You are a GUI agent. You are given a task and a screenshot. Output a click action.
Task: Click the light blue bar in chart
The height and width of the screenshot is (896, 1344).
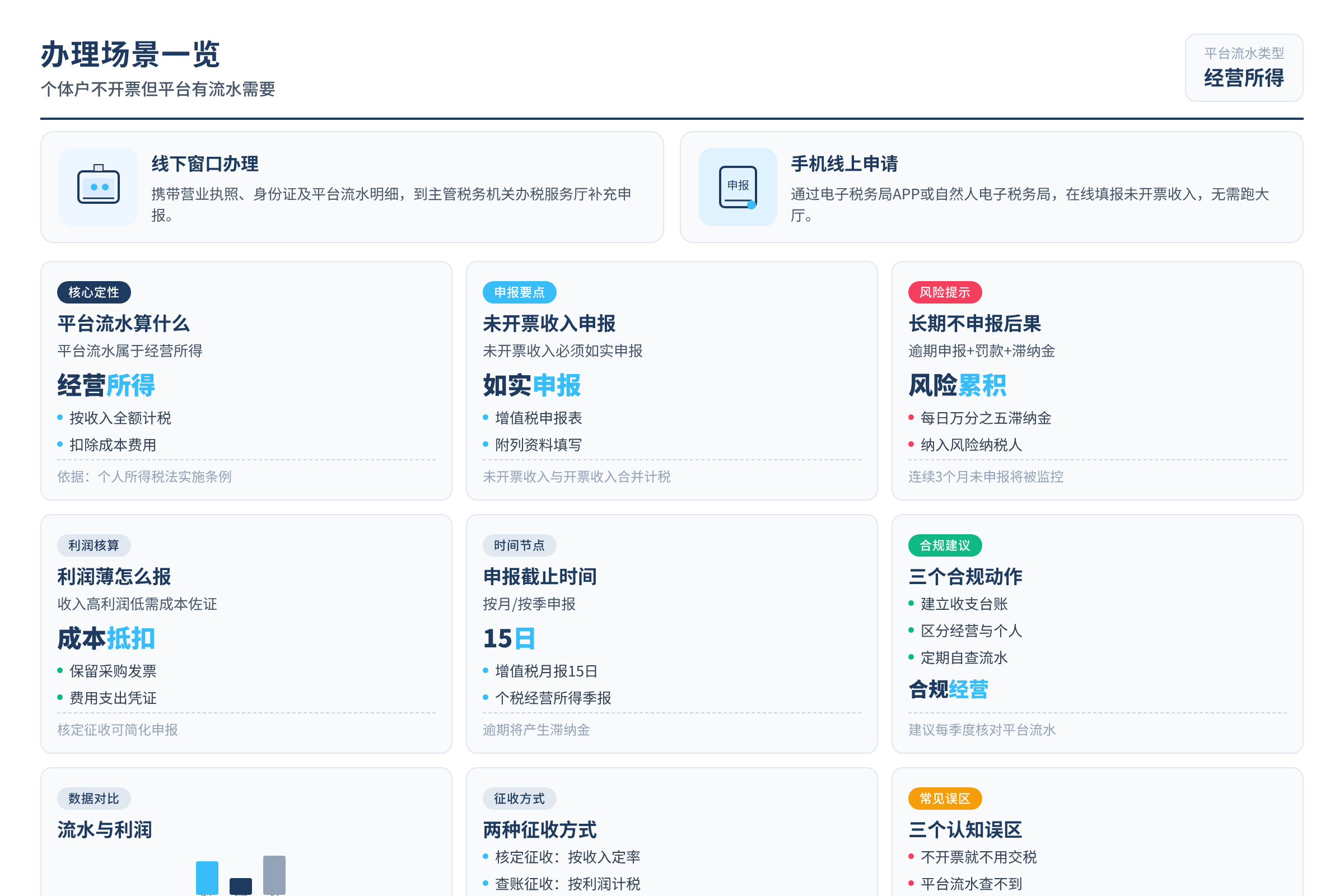[x=207, y=878]
